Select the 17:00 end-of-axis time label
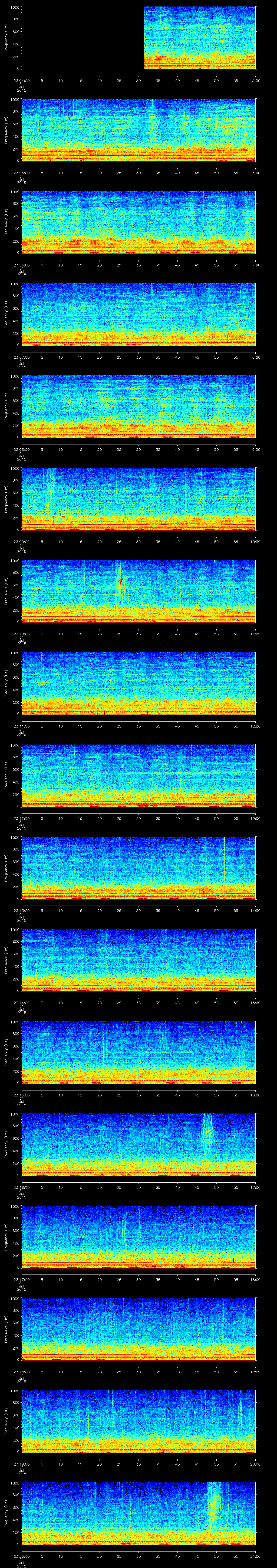Image resolution: width=277 pixels, height=1568 pixels. pyautogui.click(x=256, y=1187)
